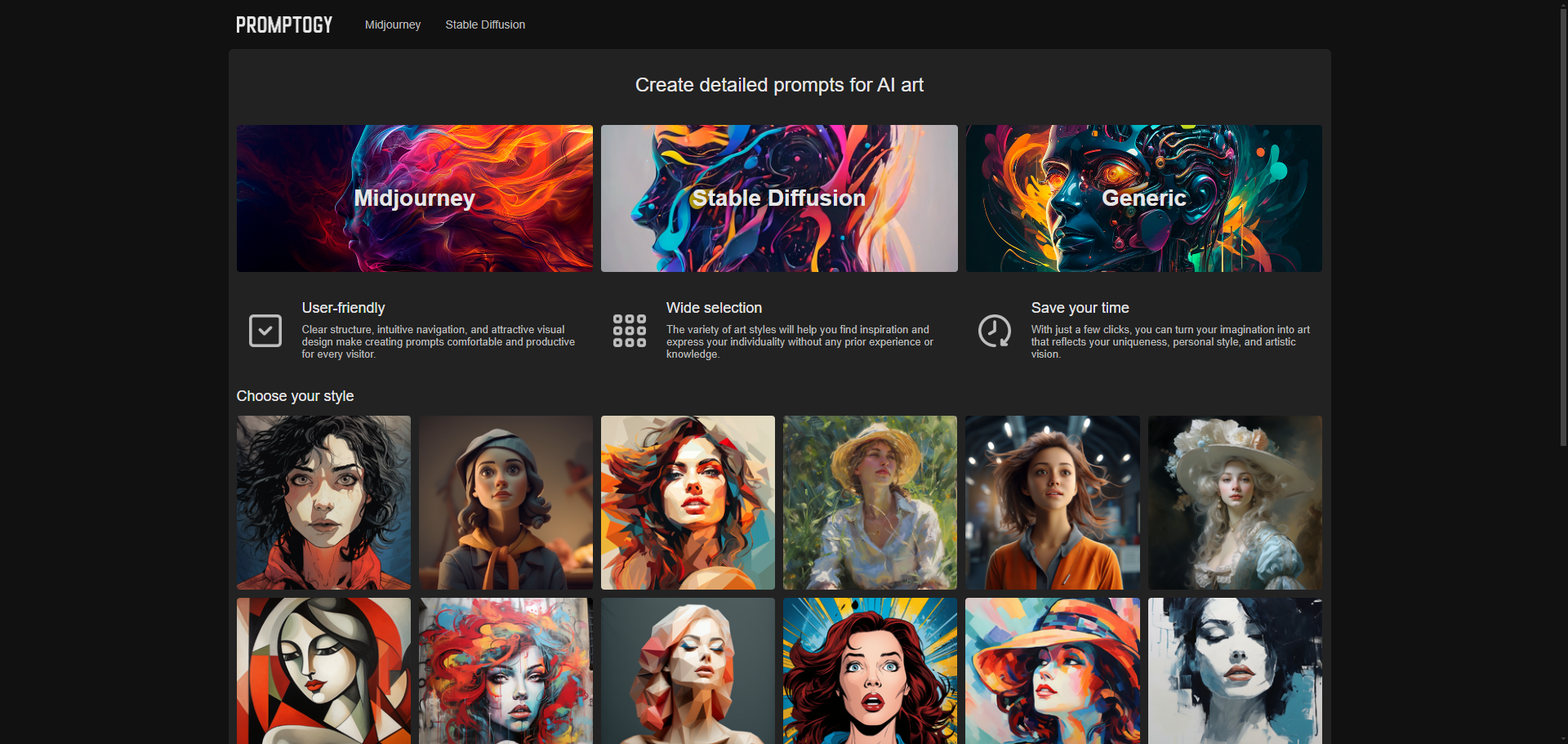
Task: Choose the pop-art surprised woman style
Action: (870, 670)
